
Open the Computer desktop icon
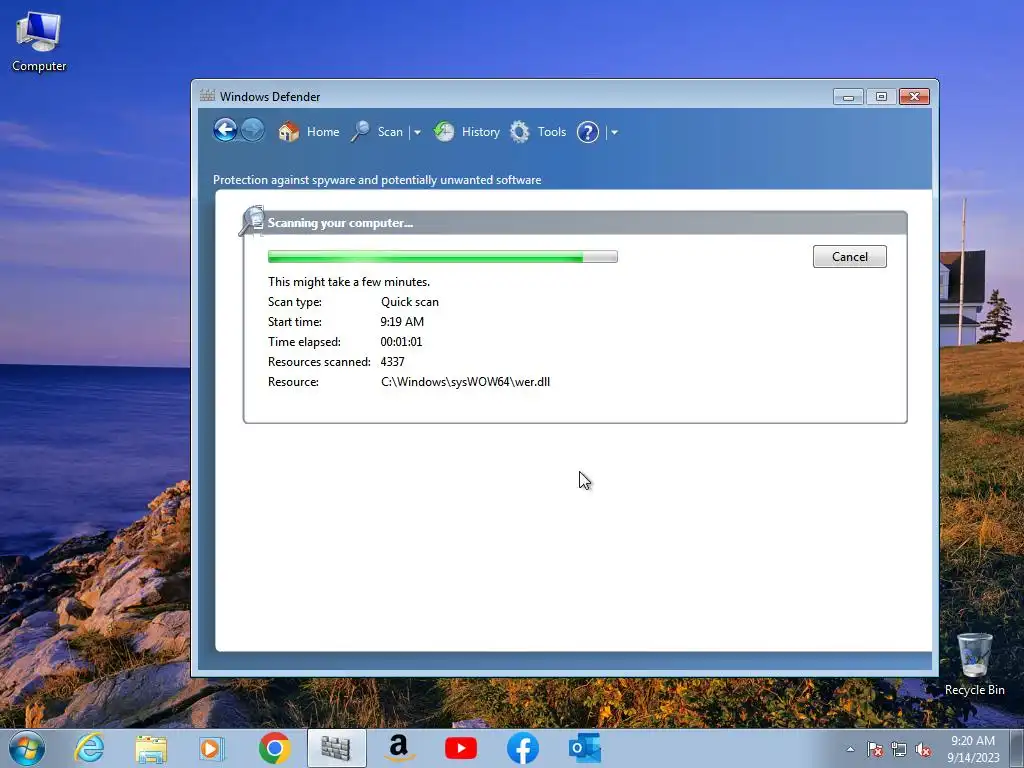coord(39,42)
